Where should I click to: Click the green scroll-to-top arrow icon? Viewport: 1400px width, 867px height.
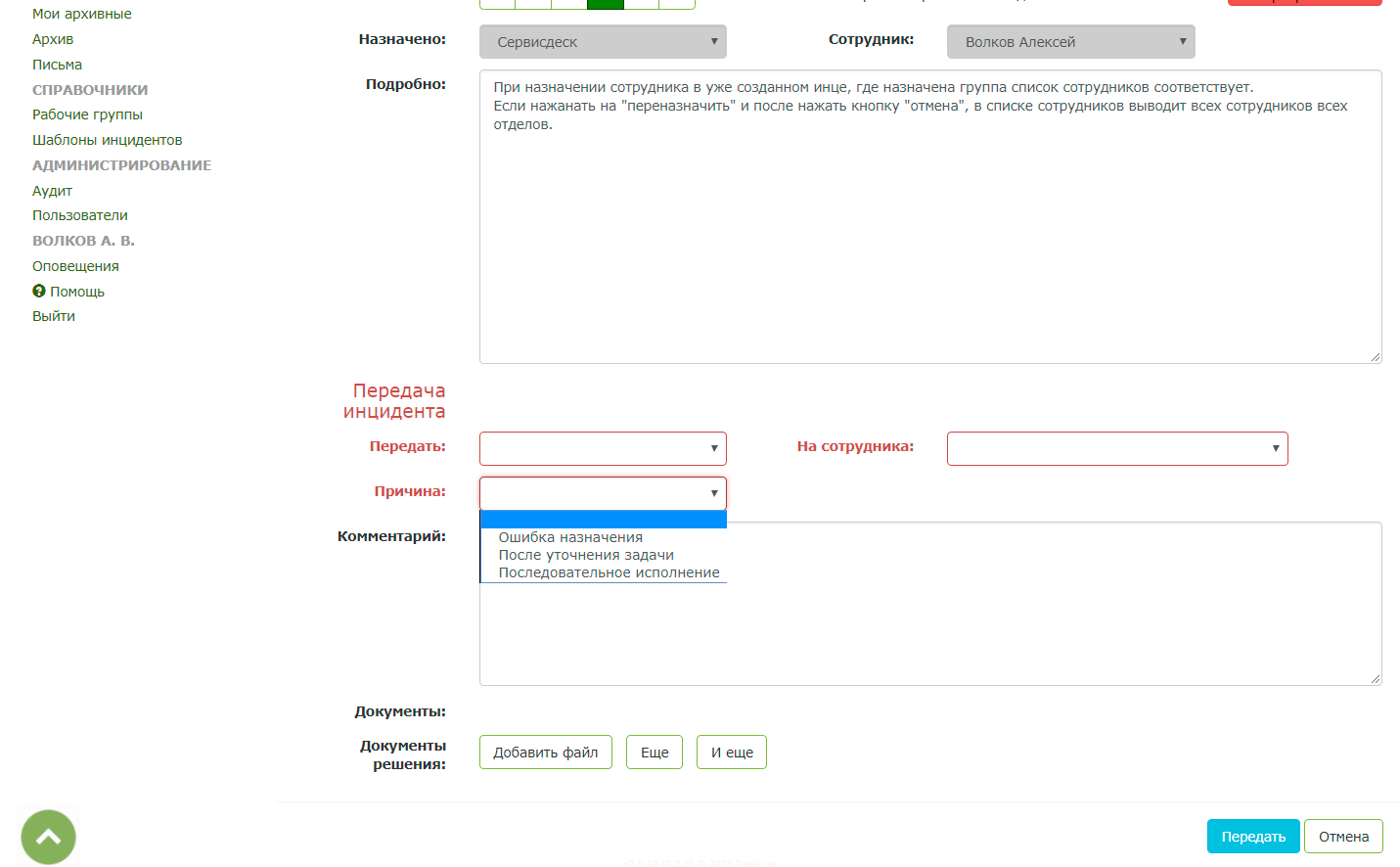click(47, 837)
